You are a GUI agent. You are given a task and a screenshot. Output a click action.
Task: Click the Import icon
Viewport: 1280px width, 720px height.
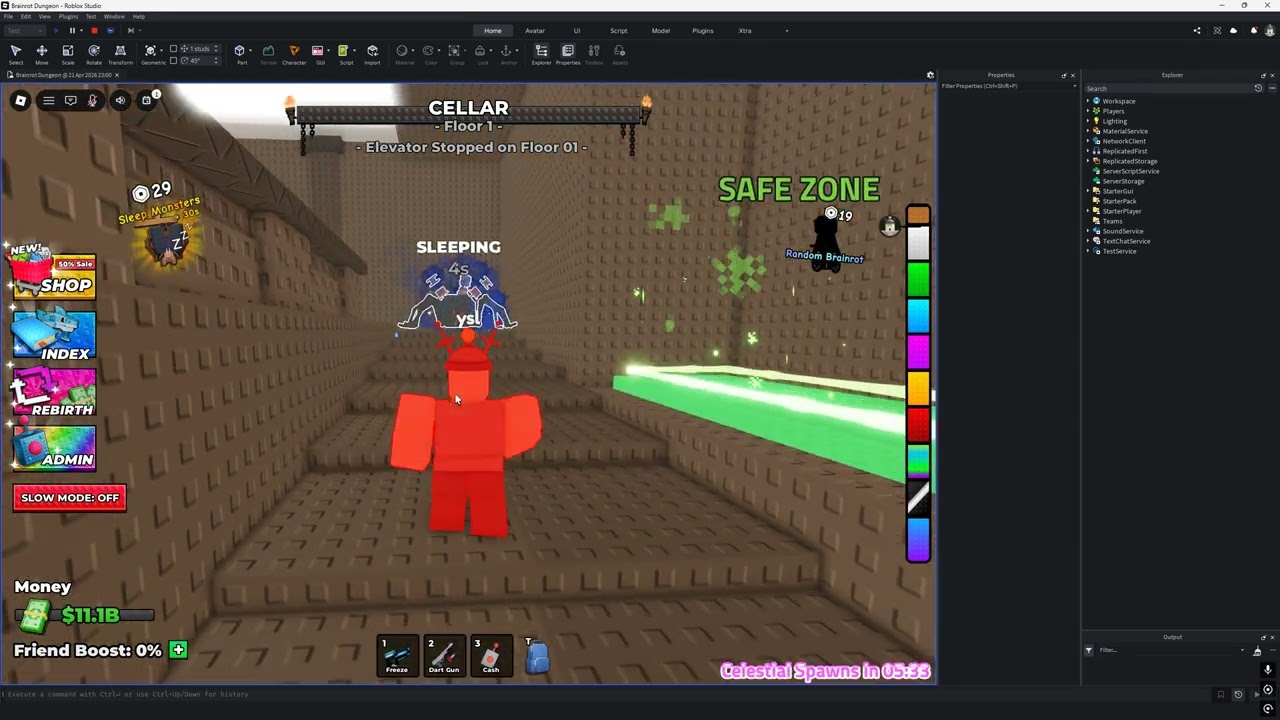click(372, 54)
